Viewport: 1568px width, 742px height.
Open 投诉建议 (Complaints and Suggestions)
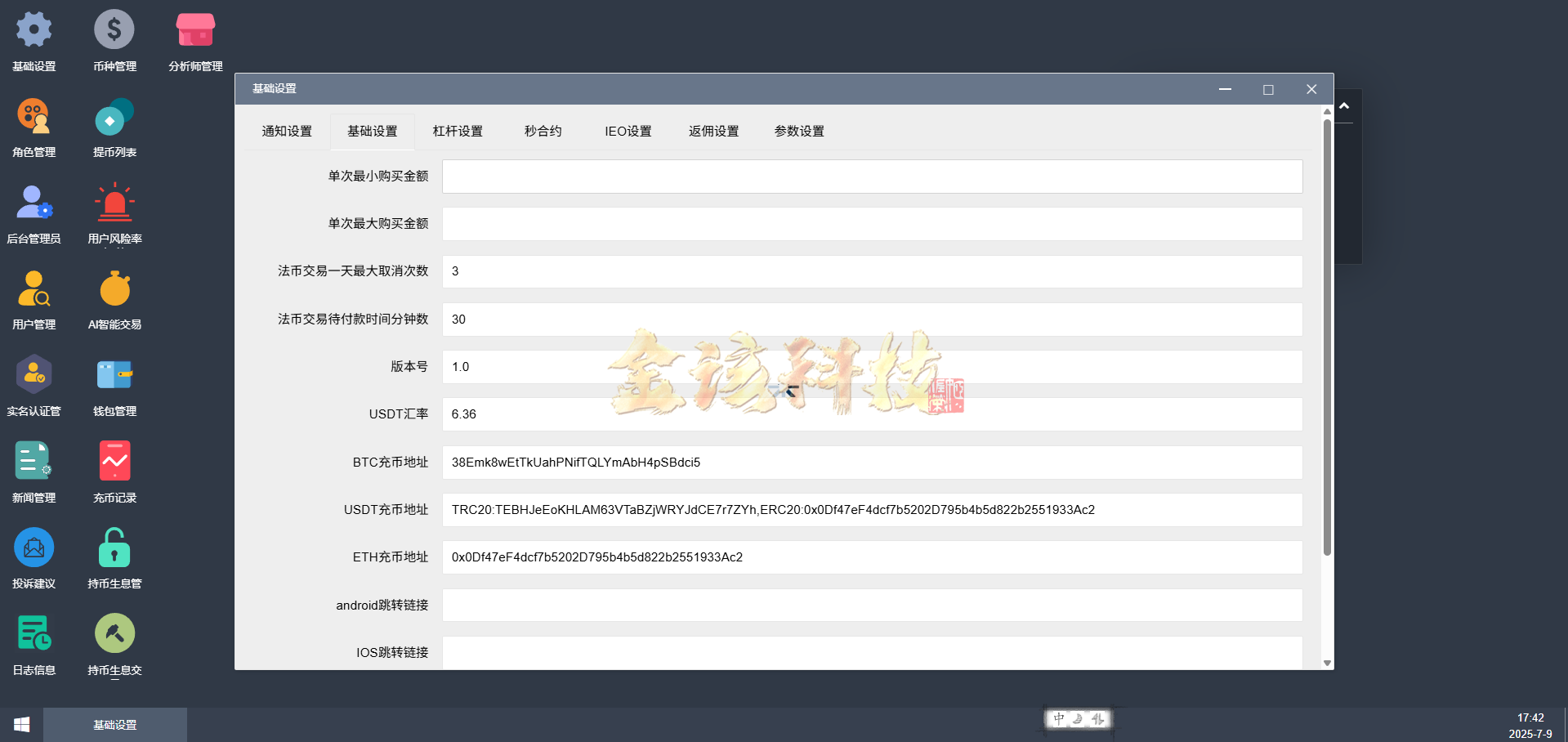click(x=34, y=558)
